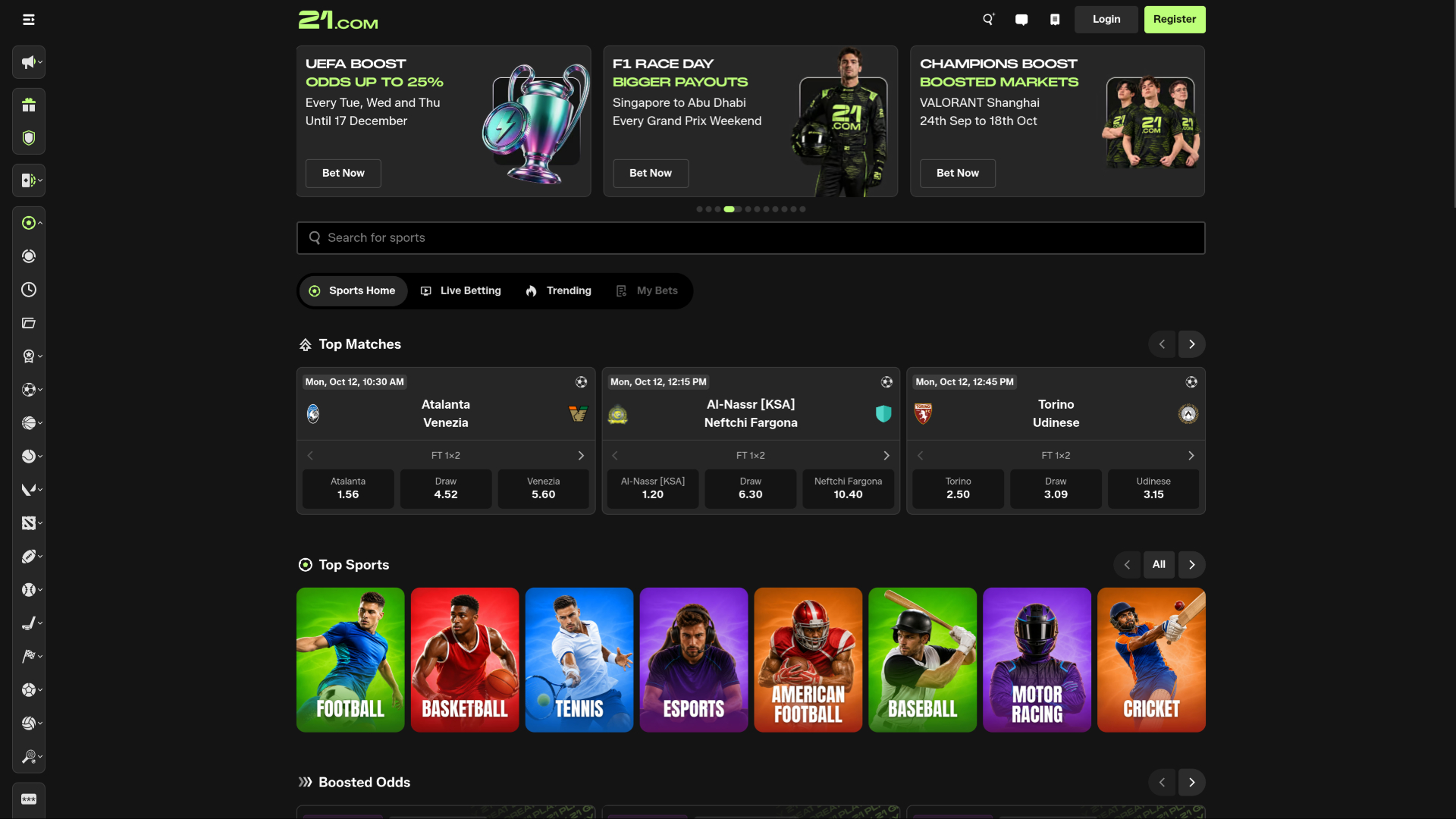Select the table tennis paddle sidebar icon
The image size is (1456, 819).
click(29, 757)
